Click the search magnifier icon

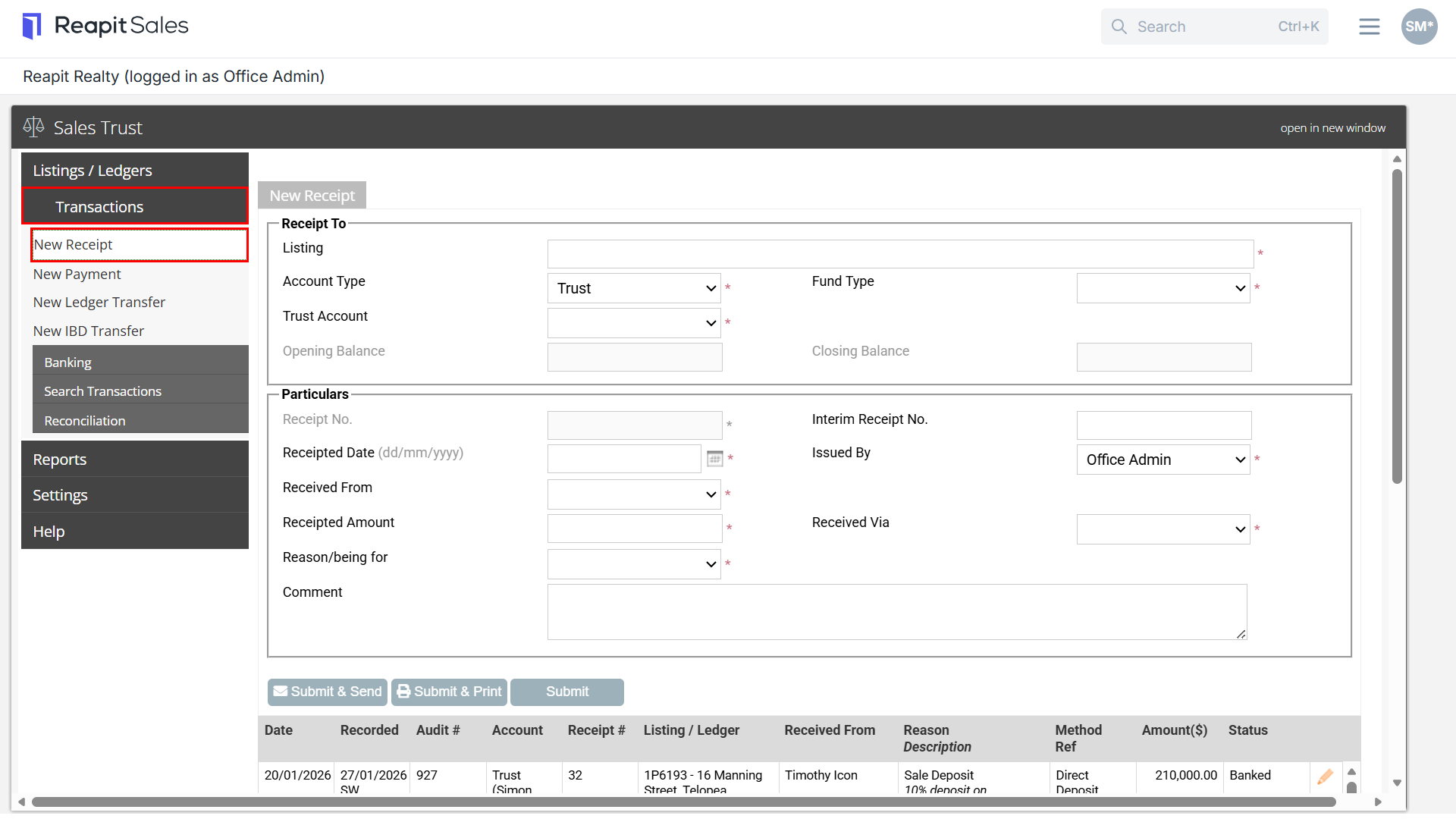coord(1119,27)
